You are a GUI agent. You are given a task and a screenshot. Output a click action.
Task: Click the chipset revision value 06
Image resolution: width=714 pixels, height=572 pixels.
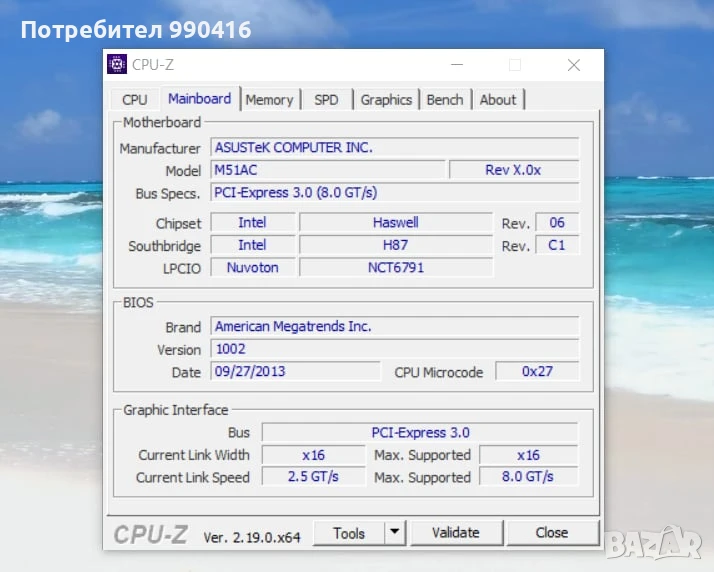pos(557,223)
